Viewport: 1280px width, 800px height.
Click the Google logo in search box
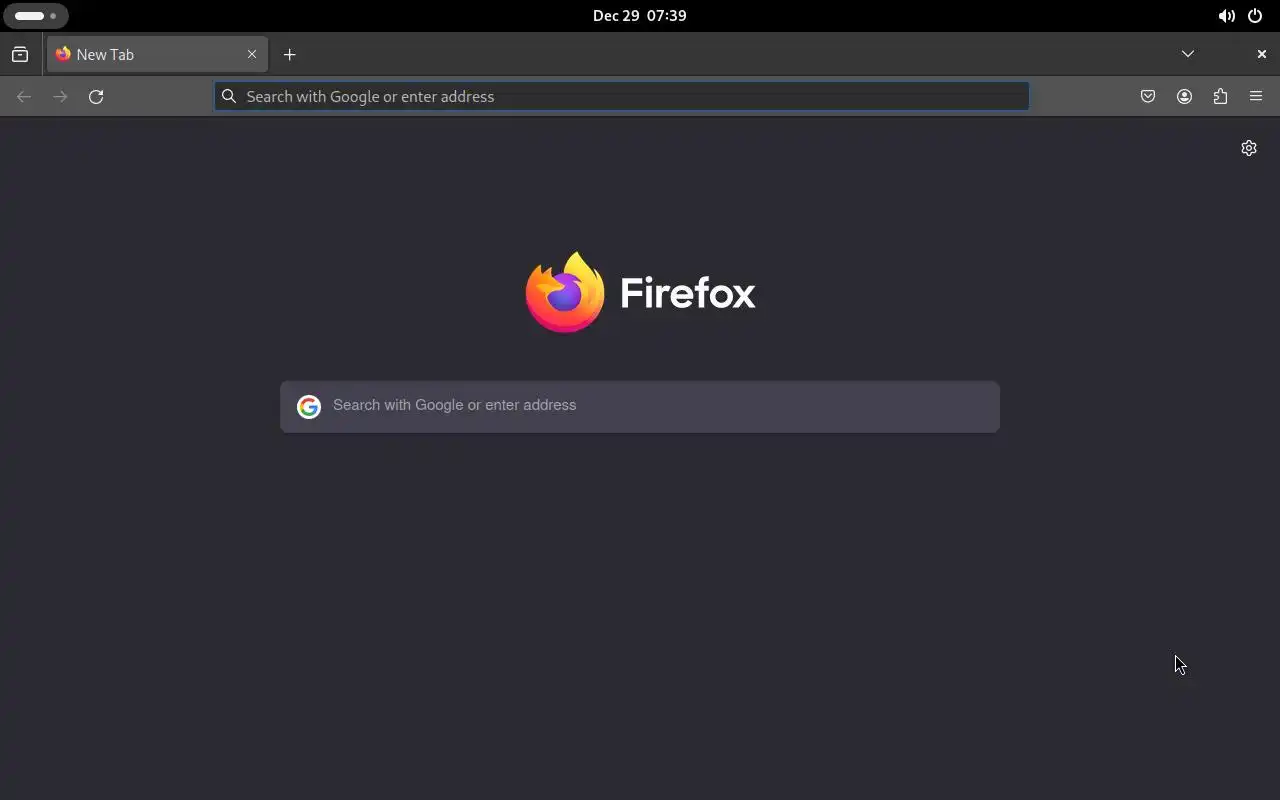(308, 406)
